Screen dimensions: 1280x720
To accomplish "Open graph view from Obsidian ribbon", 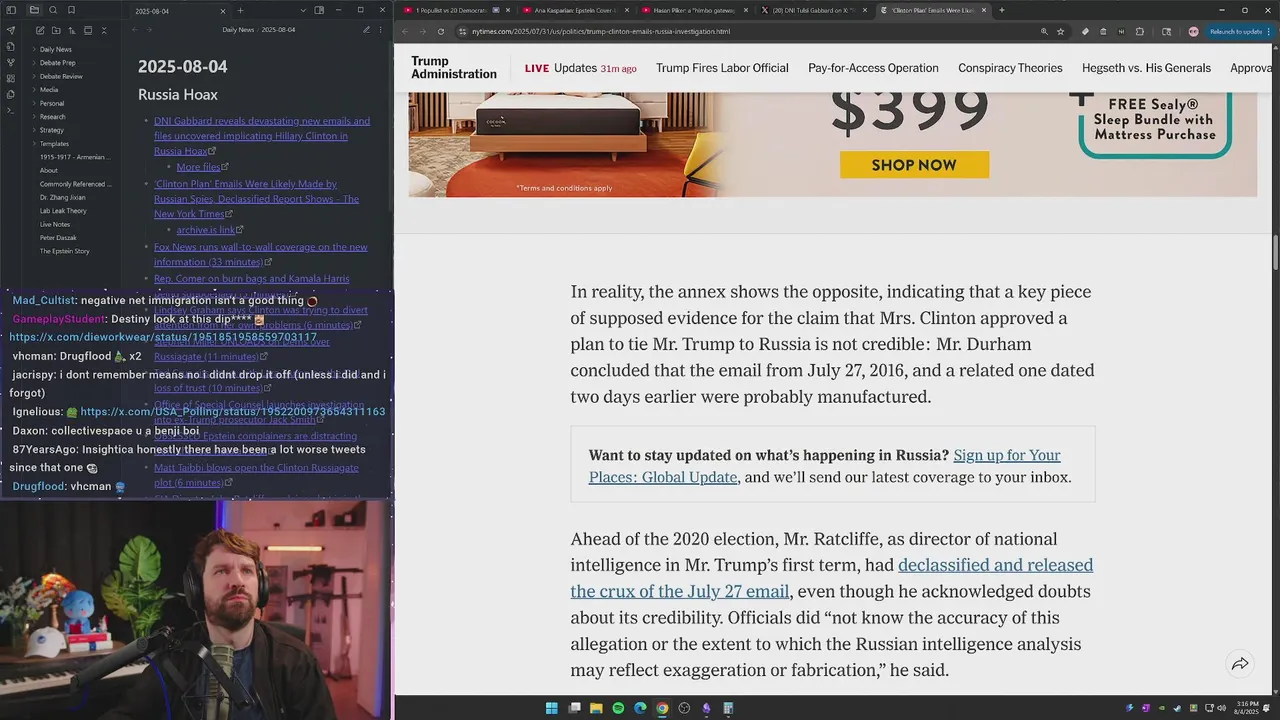I will click(x=11, y=62).
